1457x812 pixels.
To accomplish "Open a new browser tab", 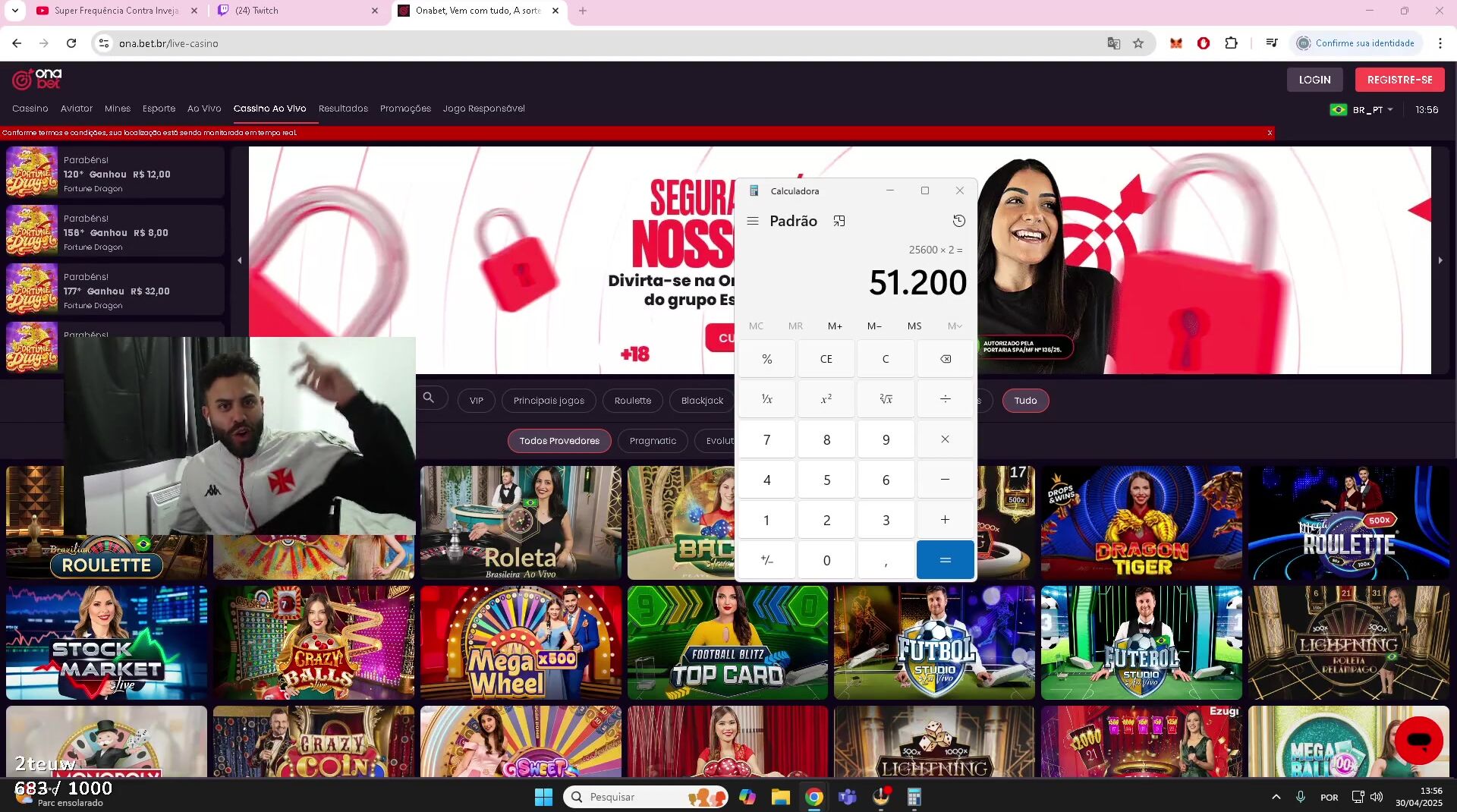I will (x=583, y=11).
